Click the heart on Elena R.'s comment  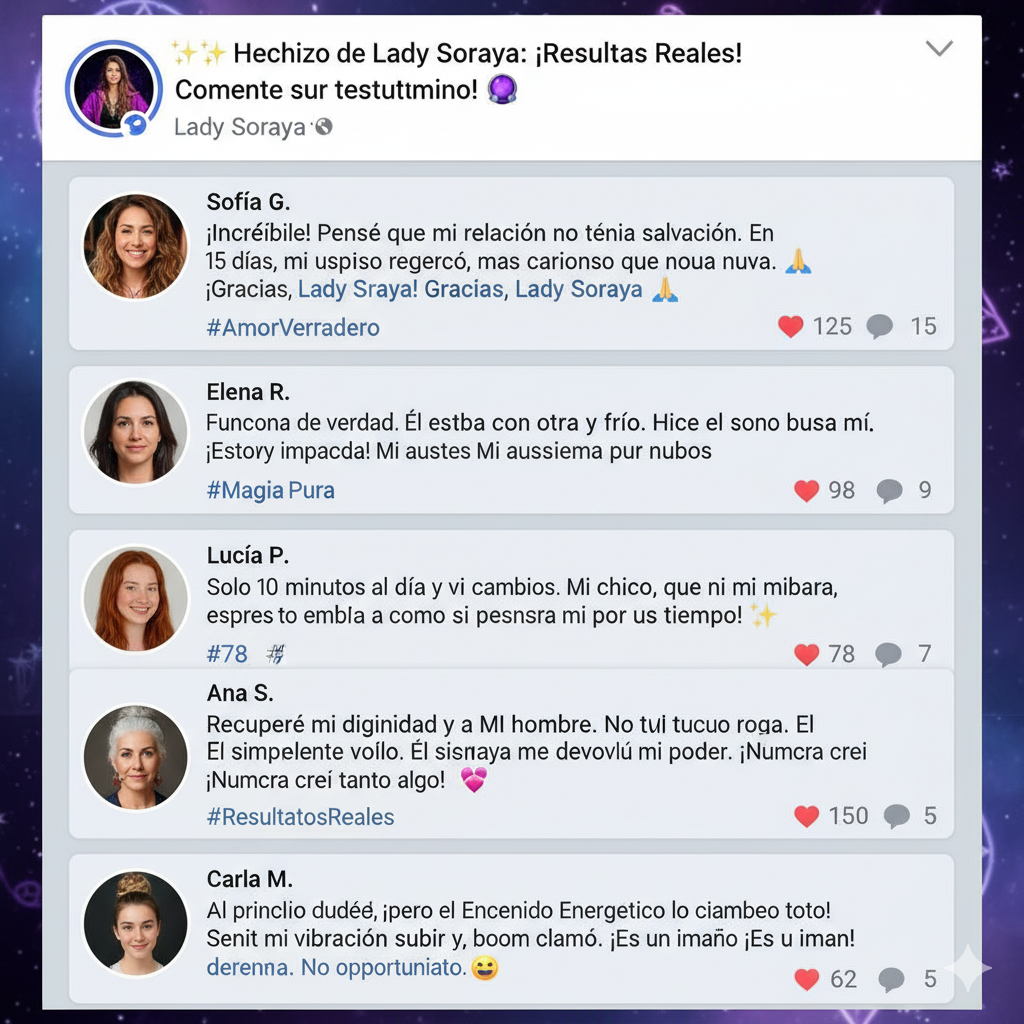click(807, 490)
